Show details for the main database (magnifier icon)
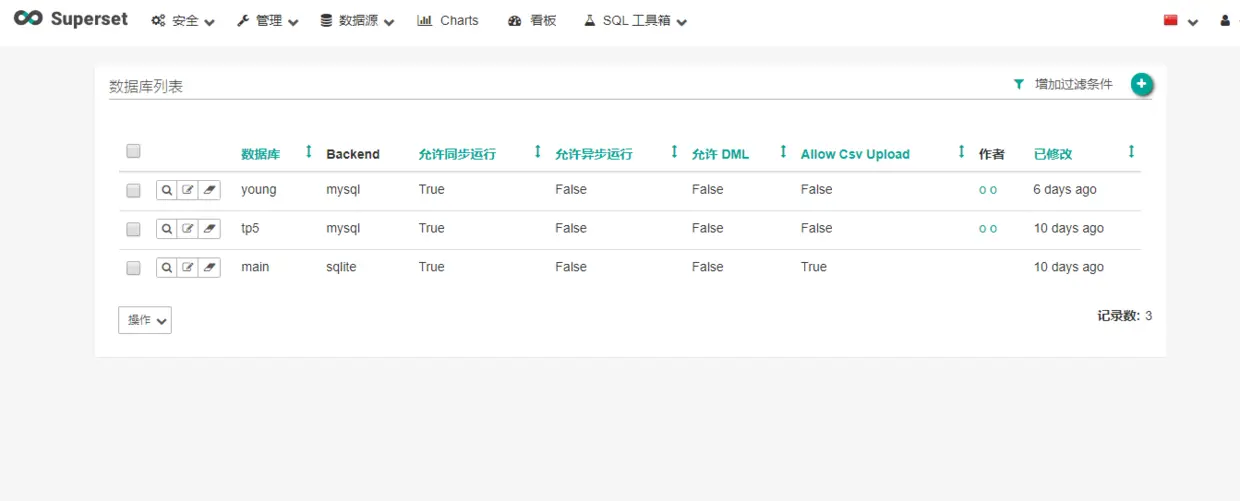Image resolution: width=1240 pixels, height=501 pixels. point(167,267)
